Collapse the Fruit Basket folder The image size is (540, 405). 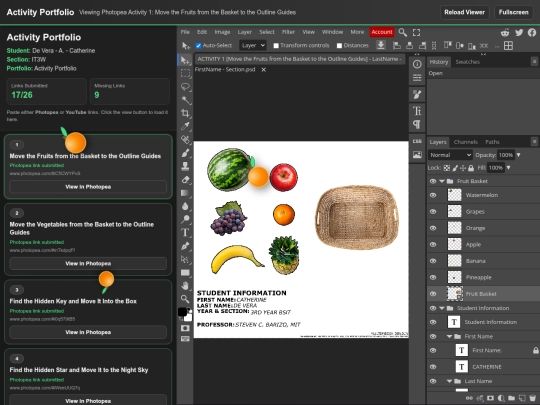pyautogui.click(x=442, y=181)
